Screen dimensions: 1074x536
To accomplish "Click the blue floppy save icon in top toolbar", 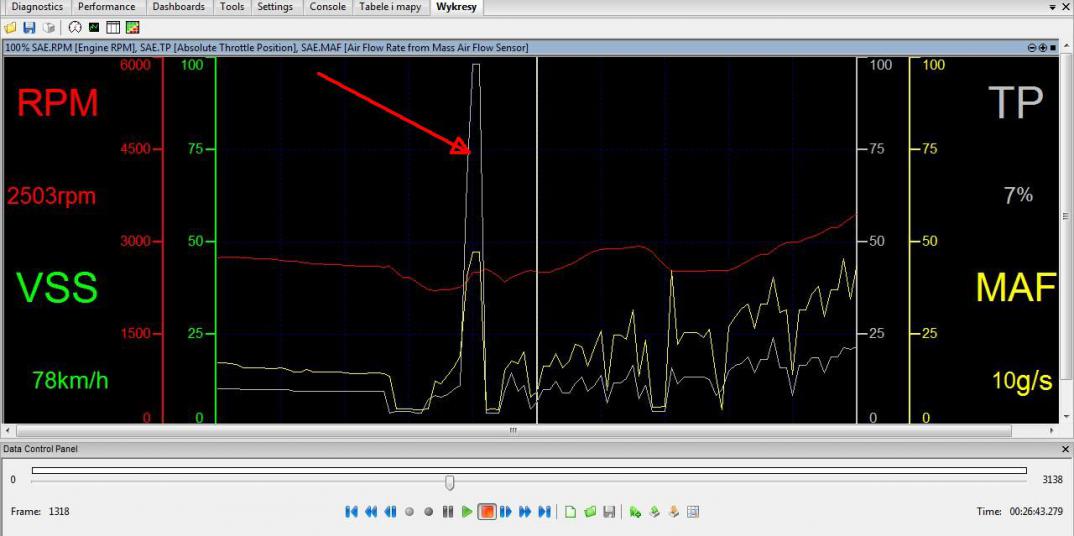I will [30, 27].
